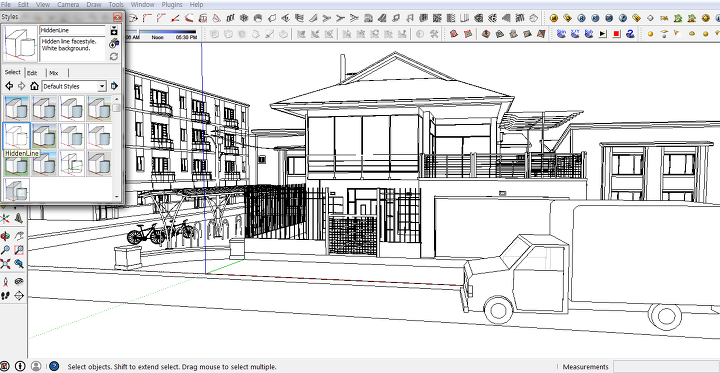
Task: Click the gold circular M plugin icon
Action: 553,18
